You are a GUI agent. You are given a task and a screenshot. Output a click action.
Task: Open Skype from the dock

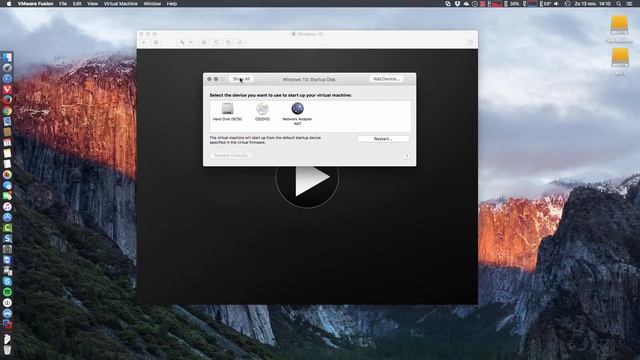(7, 281)
